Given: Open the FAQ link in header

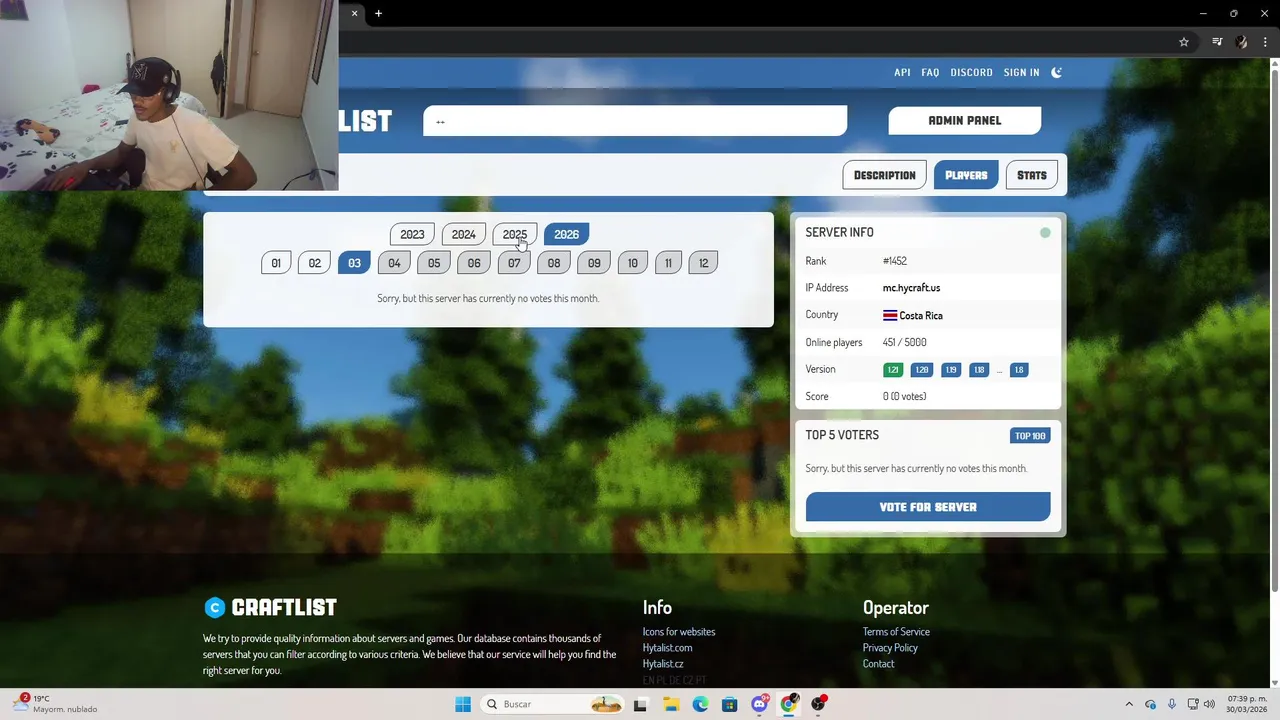Looking at the screenshot, I should 930,72.
